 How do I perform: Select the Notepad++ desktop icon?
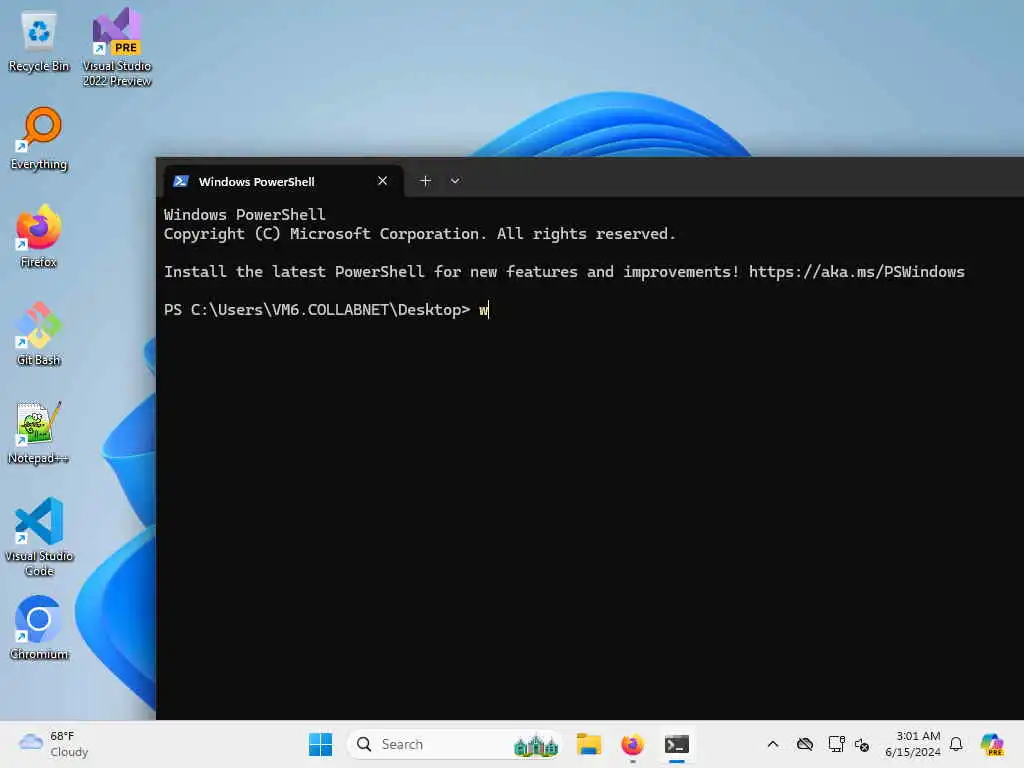click(39, 432)
